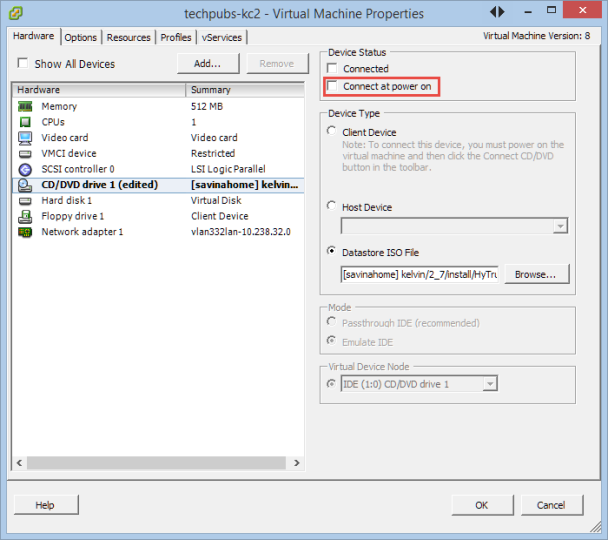Select the CPUs row label
This screenshot has height=540, width=608.
point(53,122)
